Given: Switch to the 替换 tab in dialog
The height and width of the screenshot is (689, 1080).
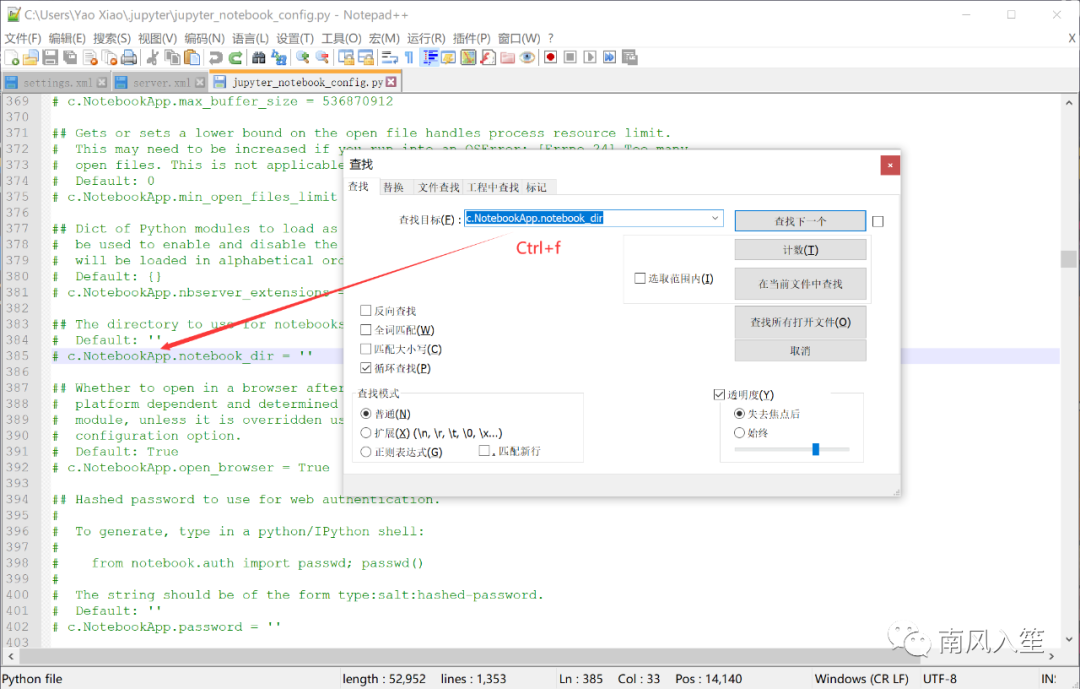Looking at the screenshot, I should [x=393, y=187].
